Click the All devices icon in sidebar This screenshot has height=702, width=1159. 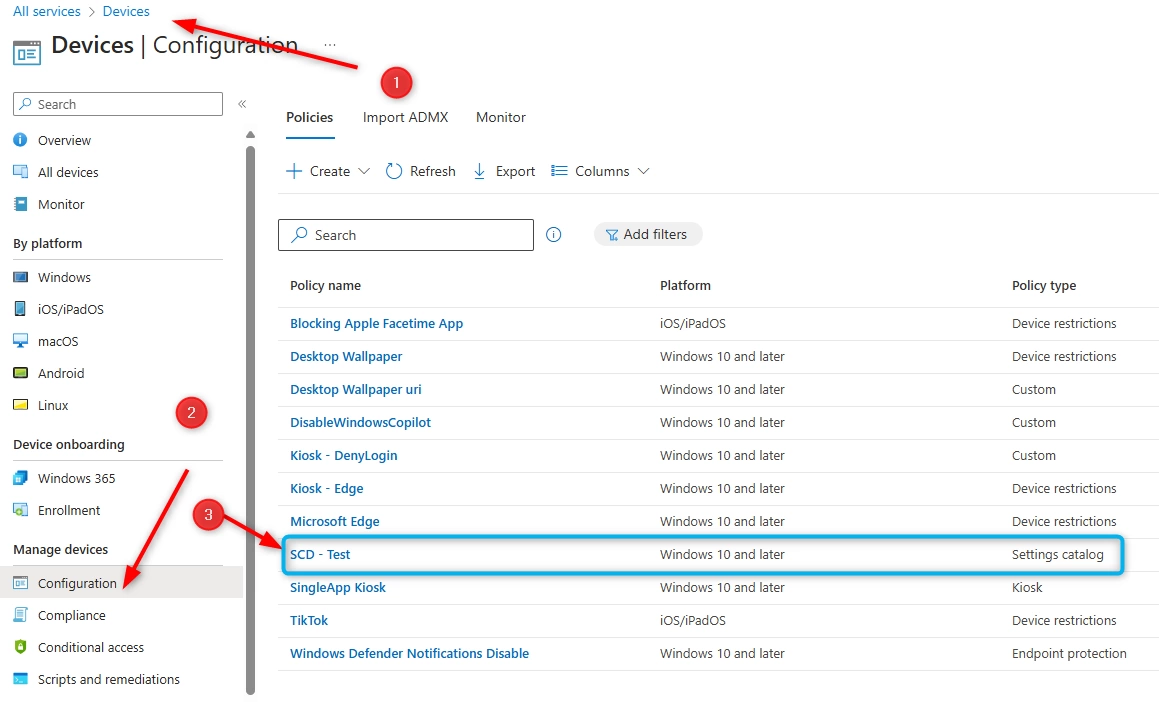[x=21, y=171]
